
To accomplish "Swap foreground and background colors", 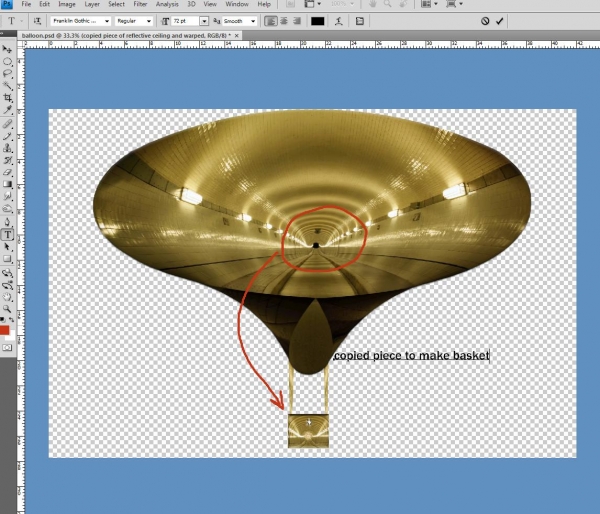I will 12,320.
